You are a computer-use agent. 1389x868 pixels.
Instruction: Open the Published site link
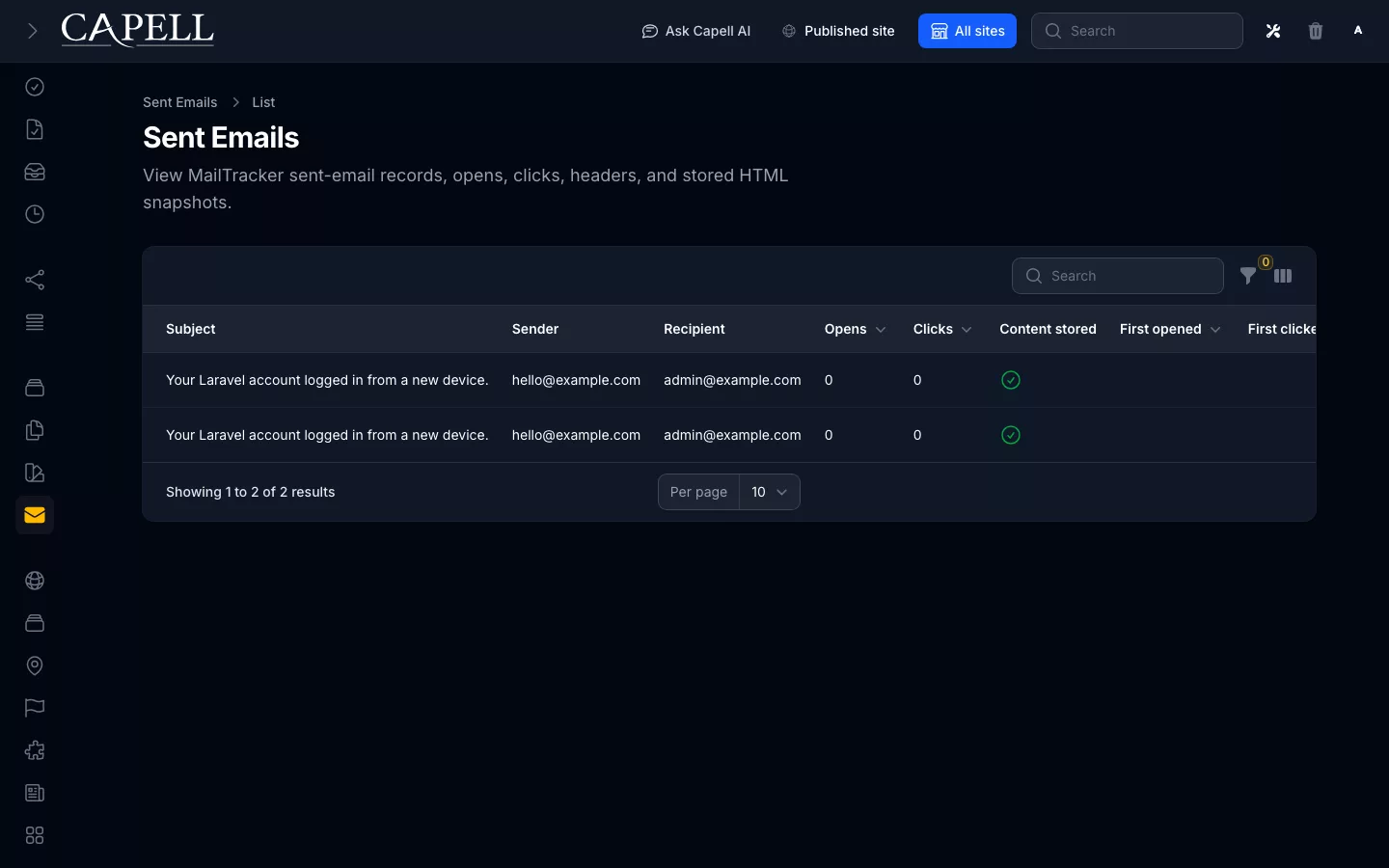click(x=838, y=31)
